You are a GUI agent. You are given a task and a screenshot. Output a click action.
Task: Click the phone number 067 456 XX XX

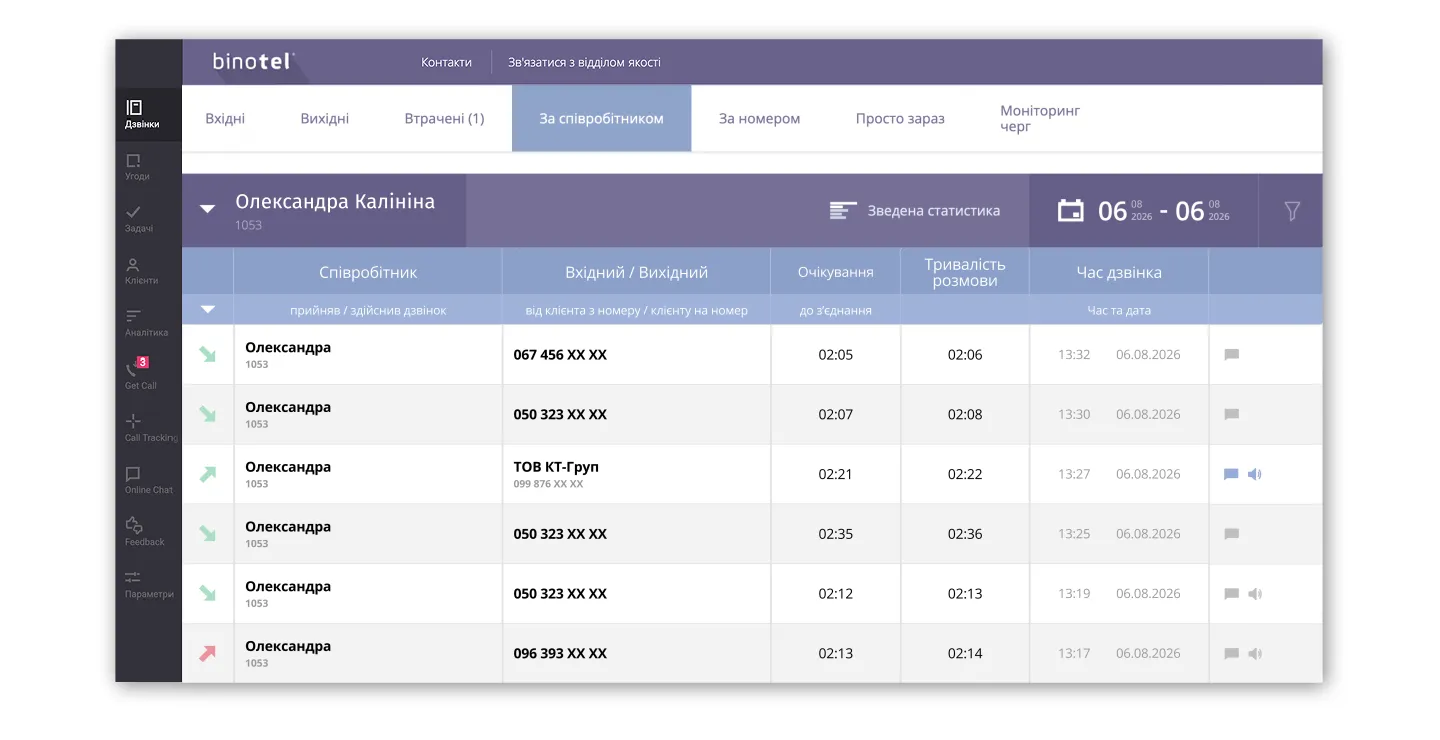click(x=560, y=355)
